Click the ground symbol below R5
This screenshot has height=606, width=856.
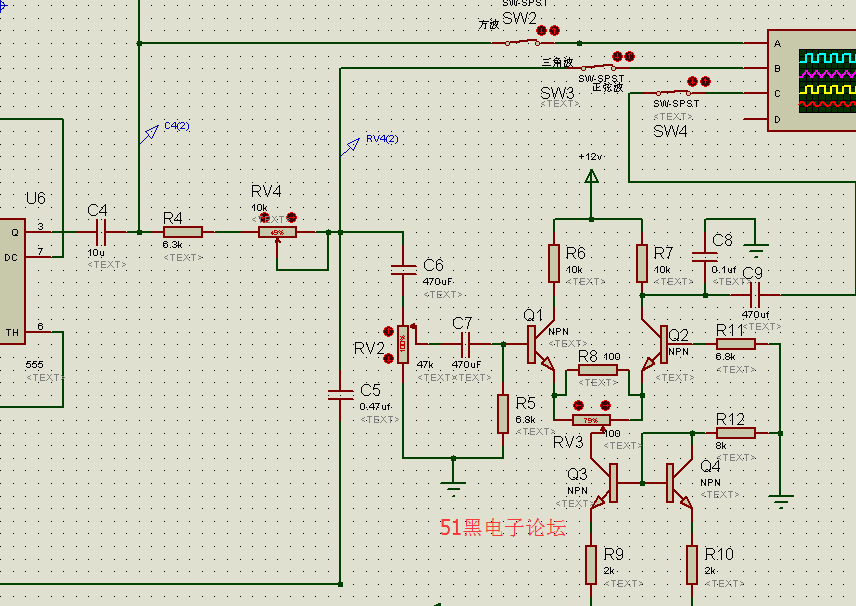[x=453, y=486]
